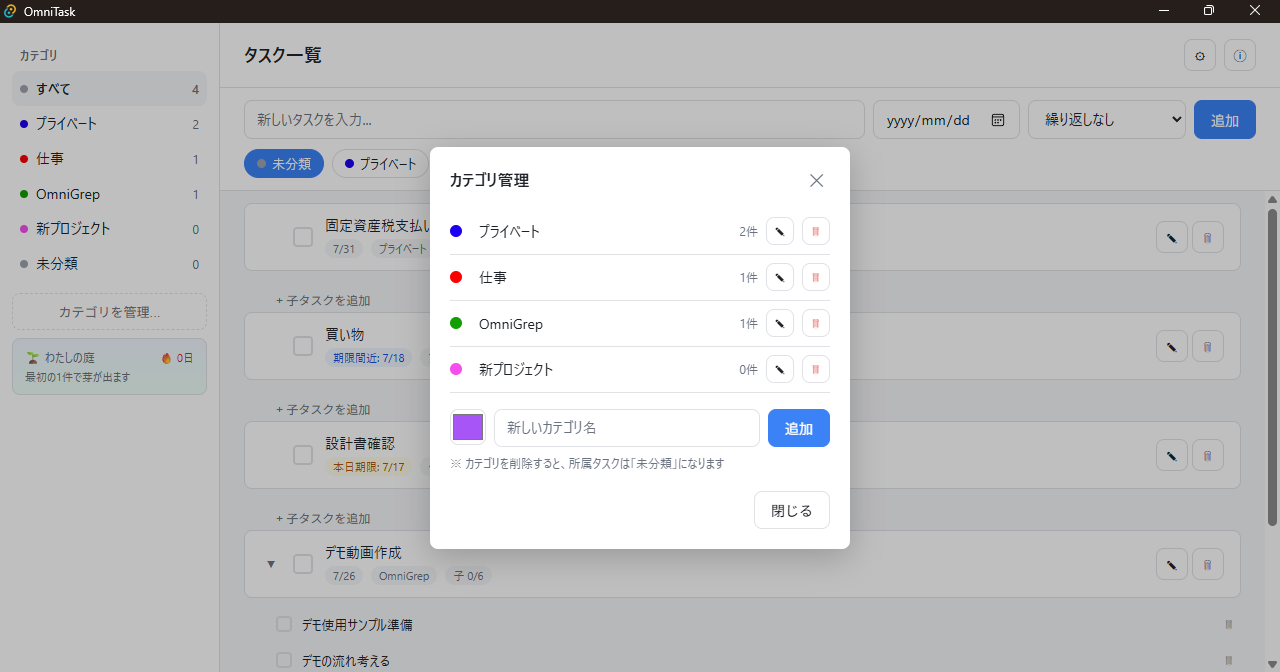Click the 7/26 date tag
The image size is (1280, 672).
coord(344,576)
